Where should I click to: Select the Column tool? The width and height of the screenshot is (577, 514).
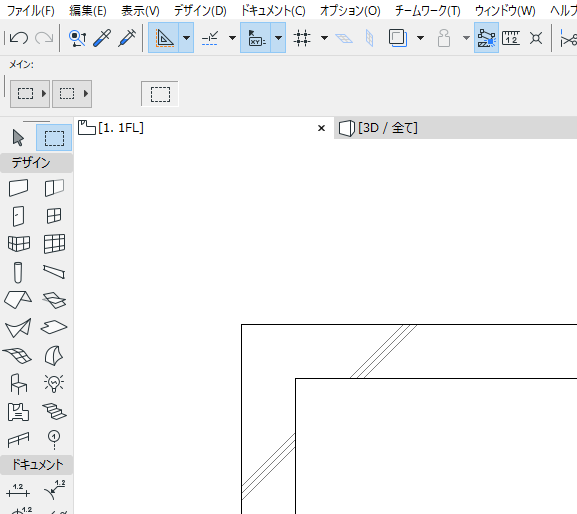tap(18, 273)
